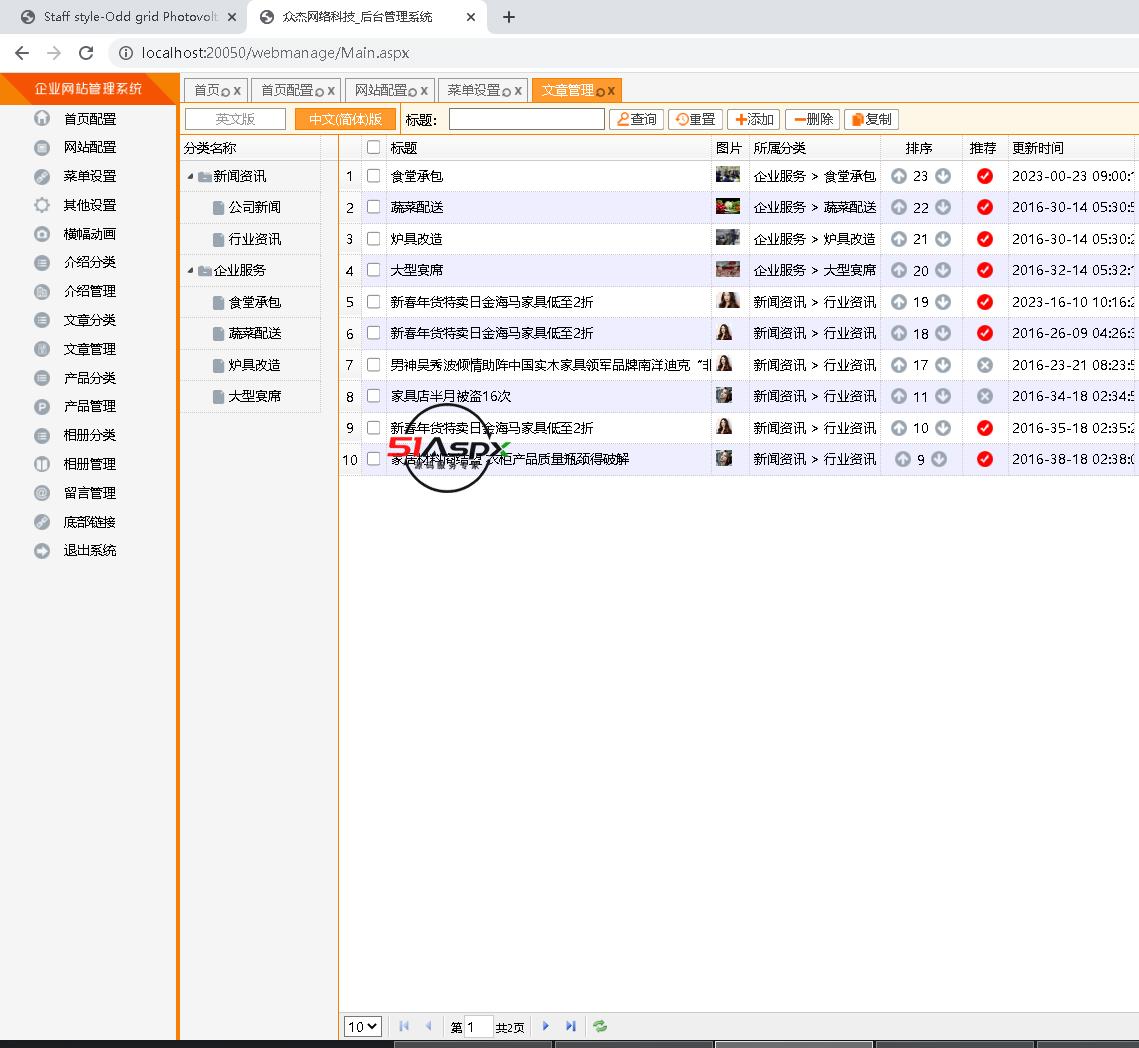The height and width of the screenshot is (1048, 1139).
Task: Open the page size dropdown showing 10
Action: pyautogui.click(x=362, y=1026)
